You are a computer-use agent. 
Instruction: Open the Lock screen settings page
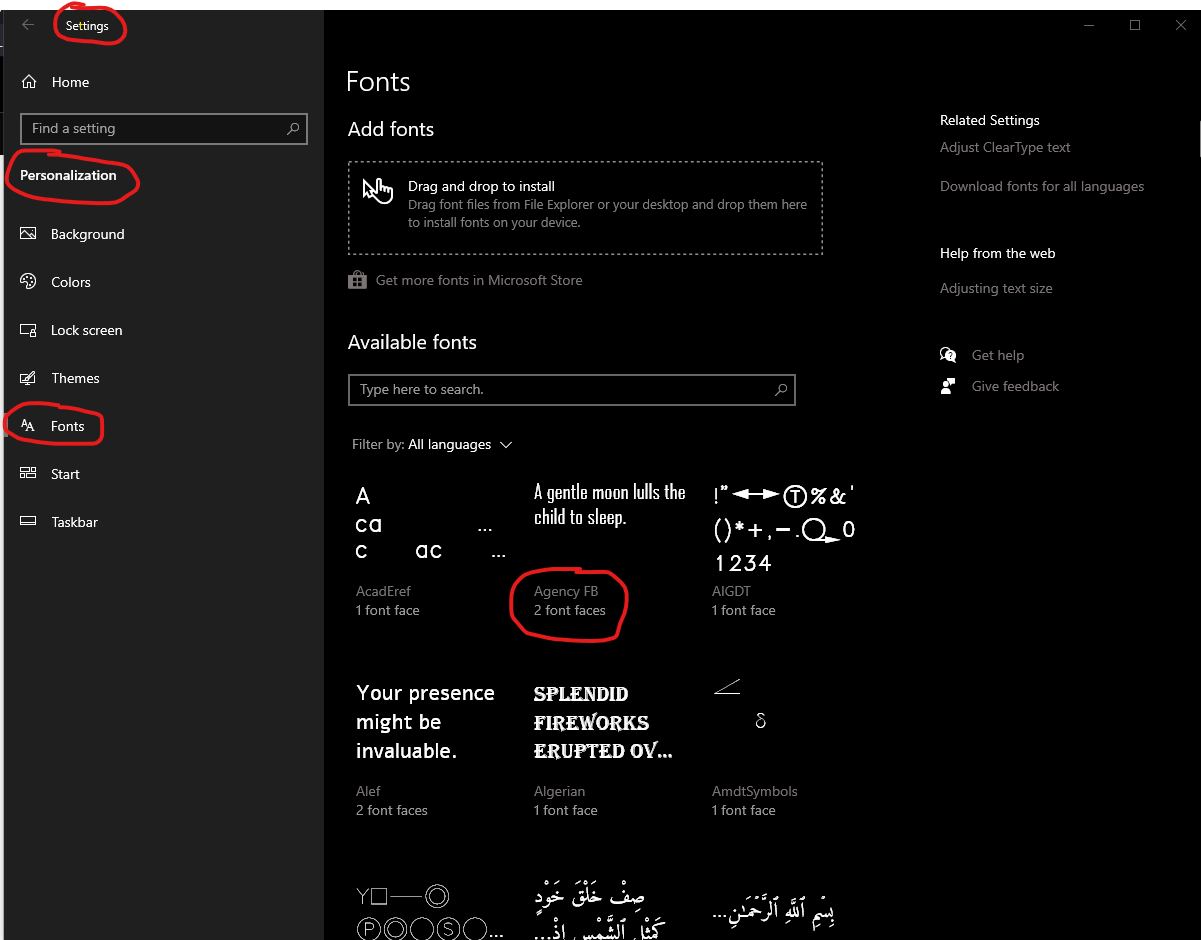[87, 330]
